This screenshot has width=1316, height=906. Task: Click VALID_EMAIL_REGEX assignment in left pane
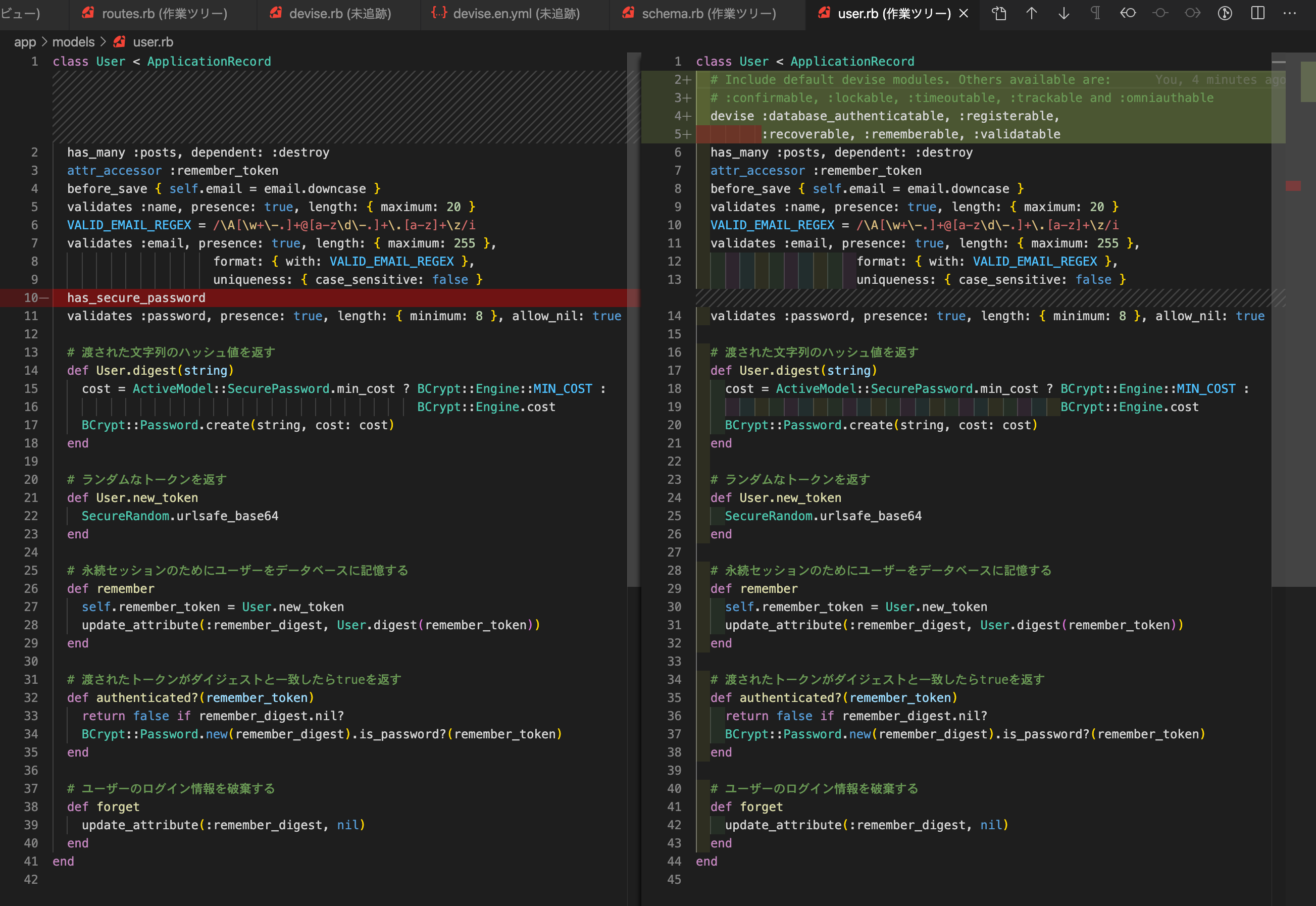pyautogui.click(x=271, y=225)
